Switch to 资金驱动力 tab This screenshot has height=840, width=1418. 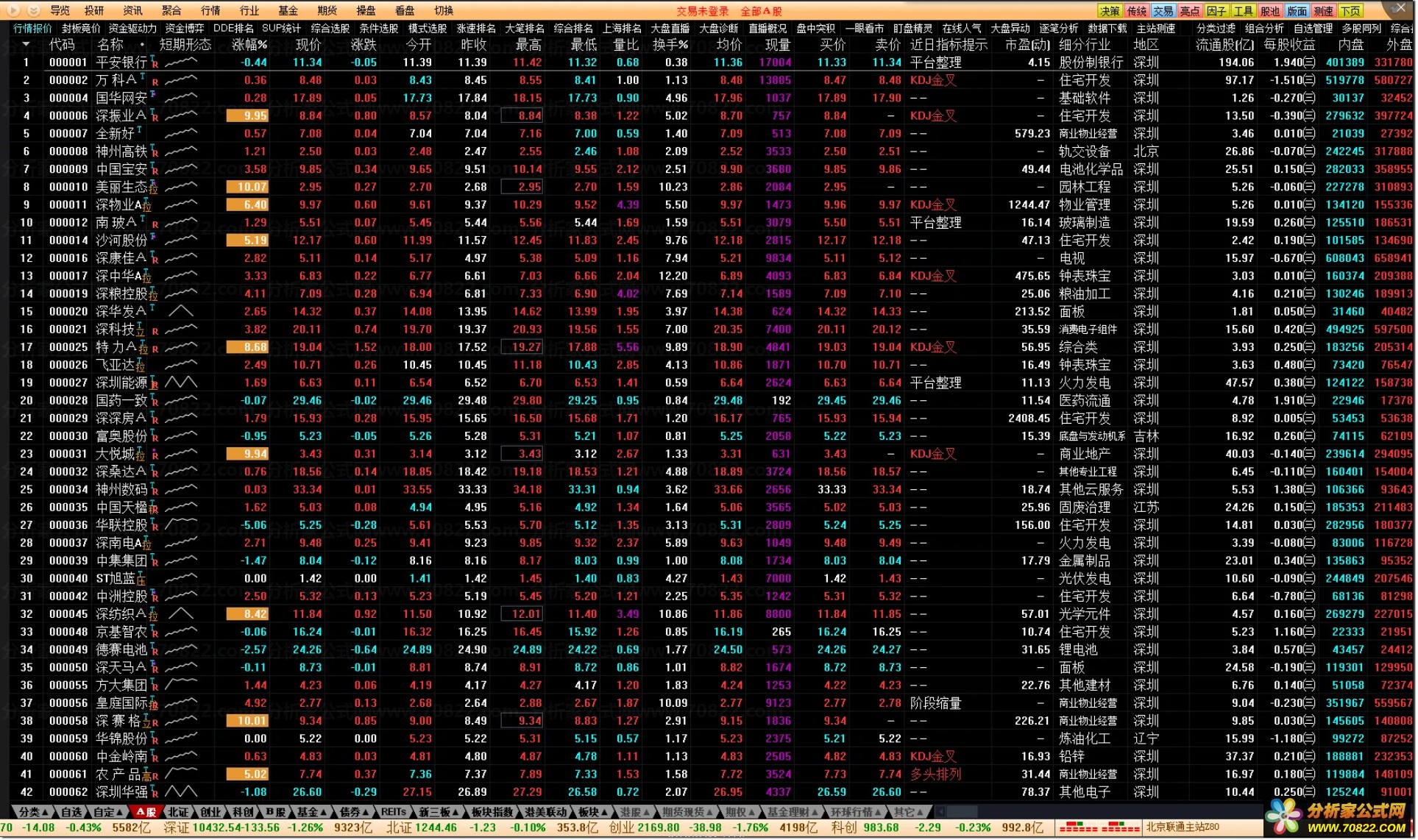(x=132, y=28)
